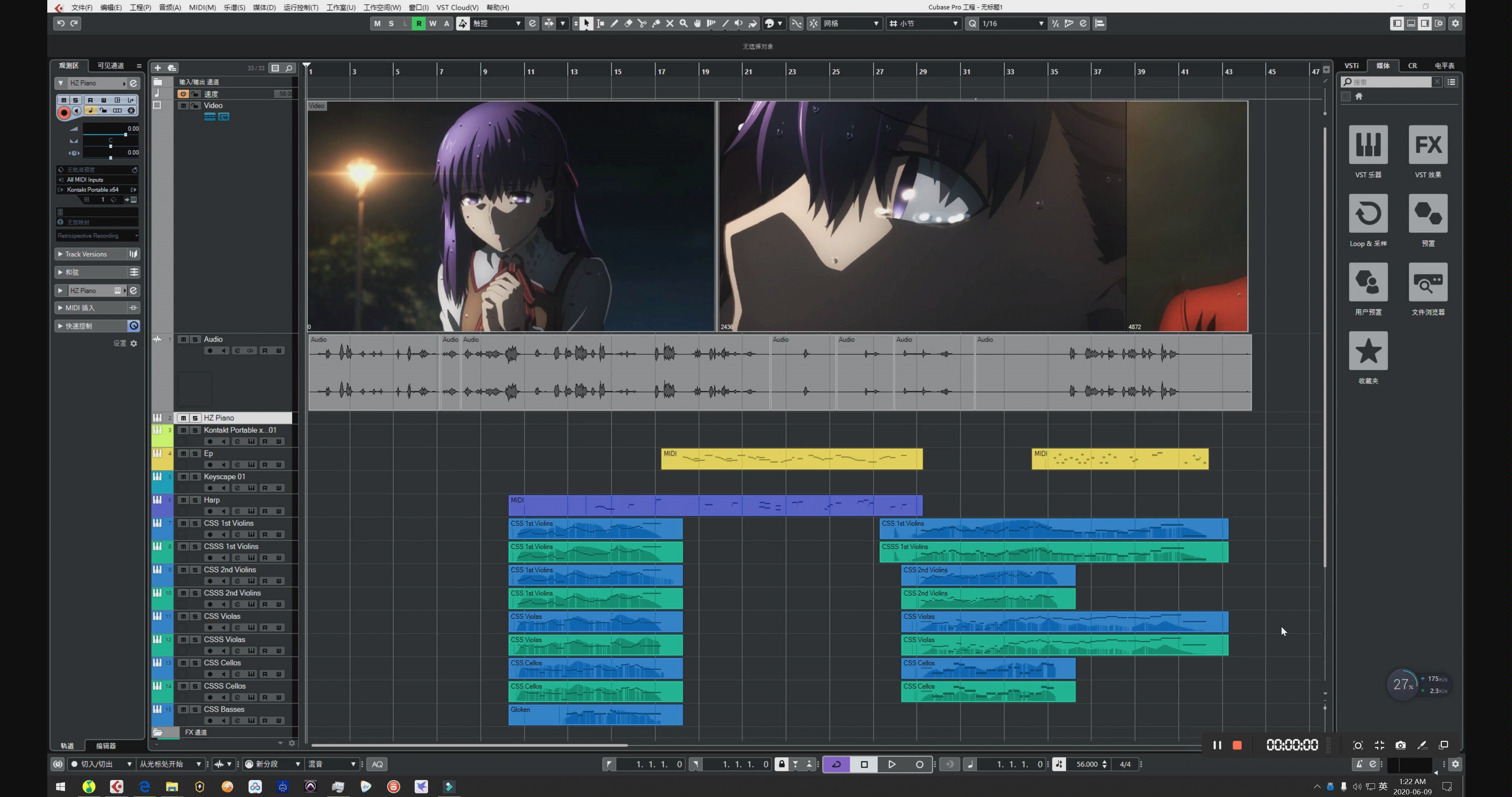Click the Editor tab at inspector bottom
Image resolution: width=1512 pixels, height=797 pixels.
(106, 745)
